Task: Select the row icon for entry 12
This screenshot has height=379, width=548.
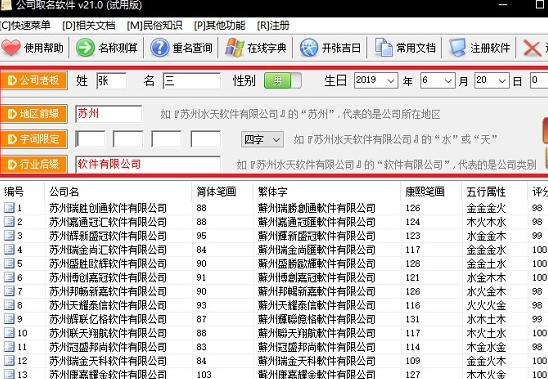Action: pyautogui.click(x=9, y=360)
